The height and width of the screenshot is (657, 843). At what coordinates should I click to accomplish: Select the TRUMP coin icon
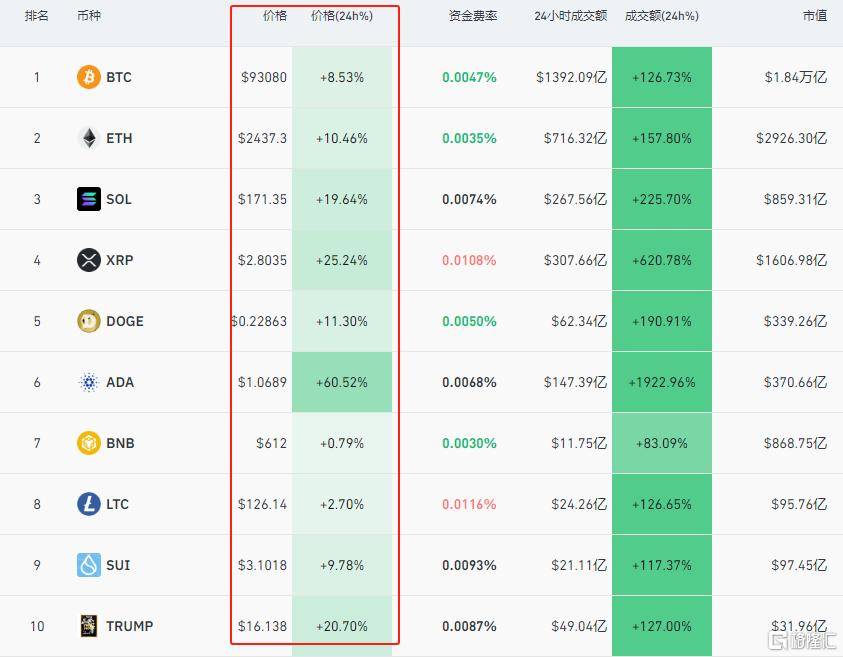coord(89,626)
